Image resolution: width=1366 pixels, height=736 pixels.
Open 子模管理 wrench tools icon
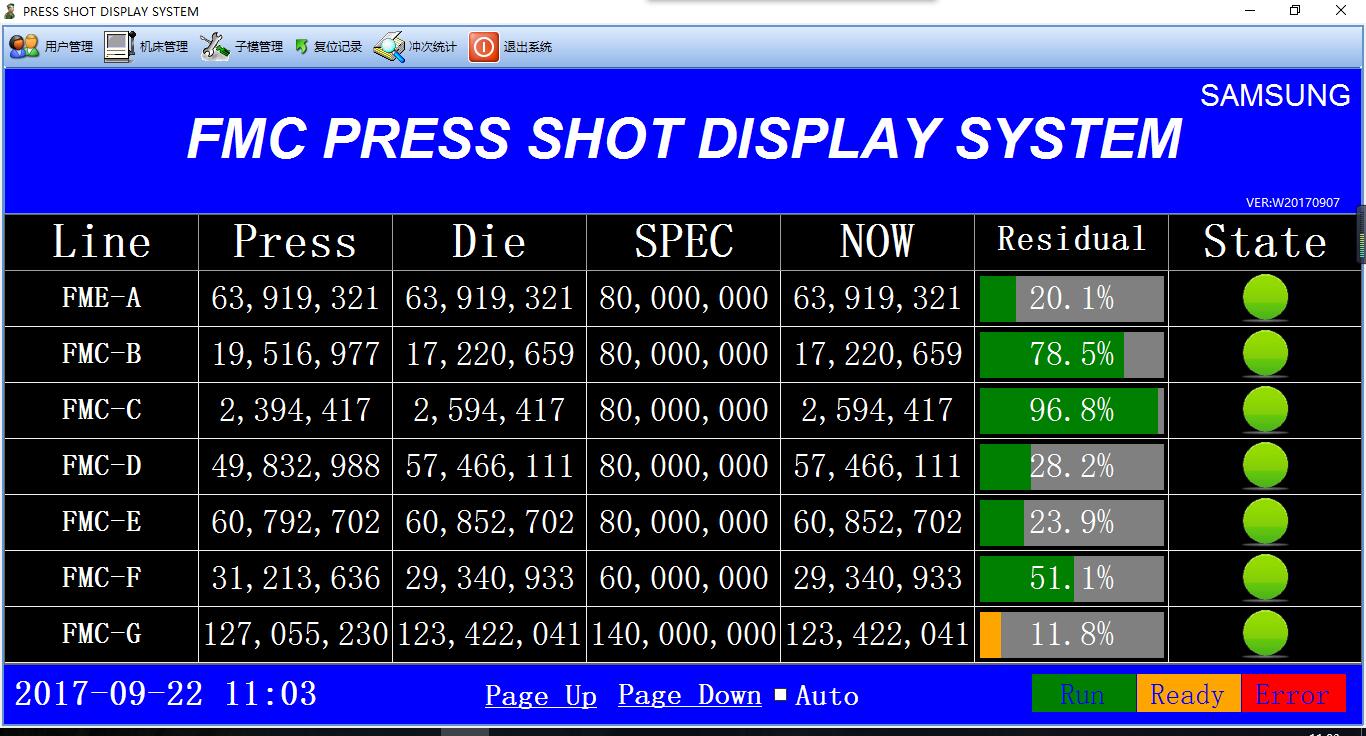pyautogui.click(x=215, y=47)
